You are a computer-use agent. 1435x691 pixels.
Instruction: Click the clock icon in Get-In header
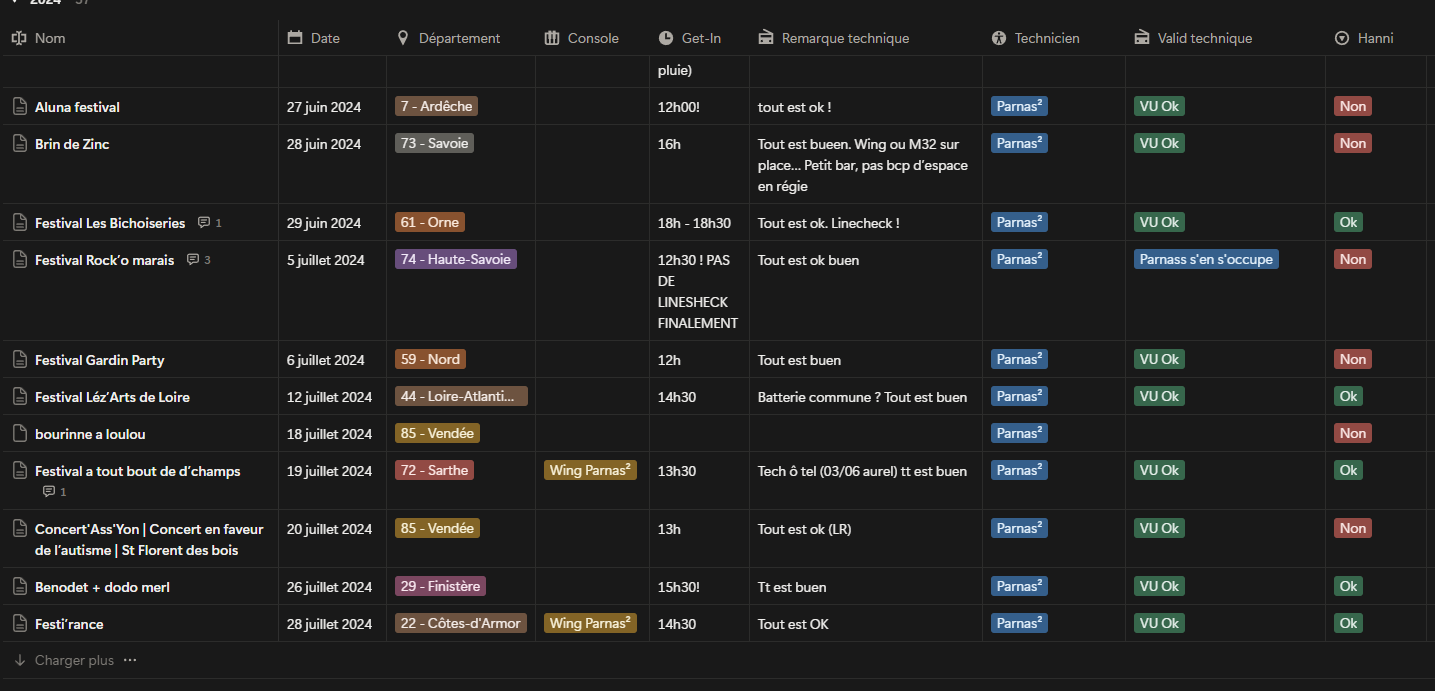[666, 38]
